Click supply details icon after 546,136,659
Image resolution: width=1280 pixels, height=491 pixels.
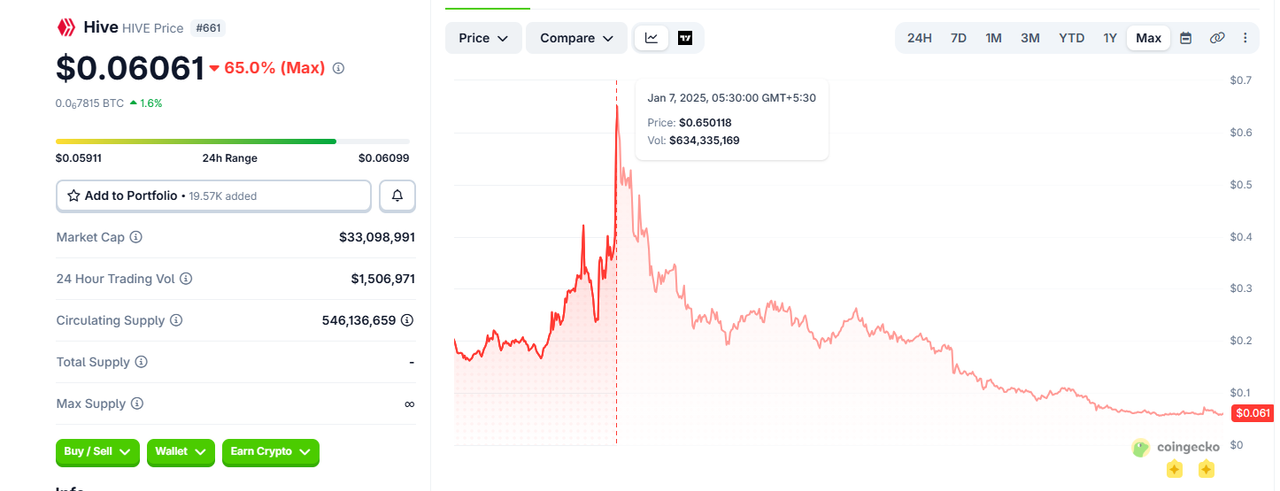tap(407, 320)
